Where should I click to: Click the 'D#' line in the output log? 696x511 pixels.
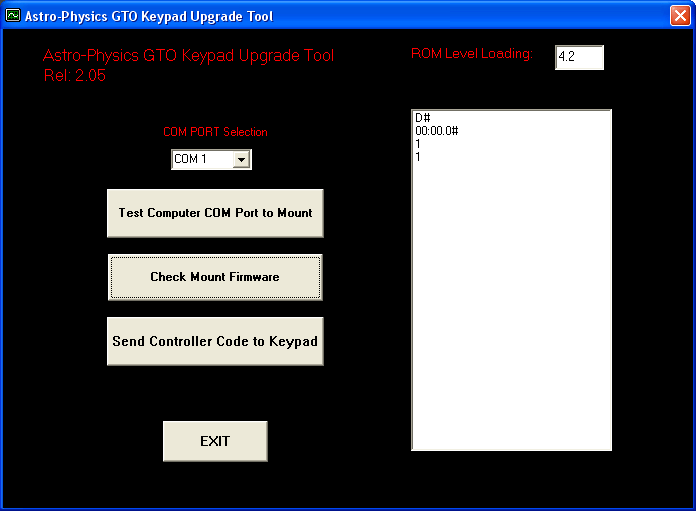[423, 118]
